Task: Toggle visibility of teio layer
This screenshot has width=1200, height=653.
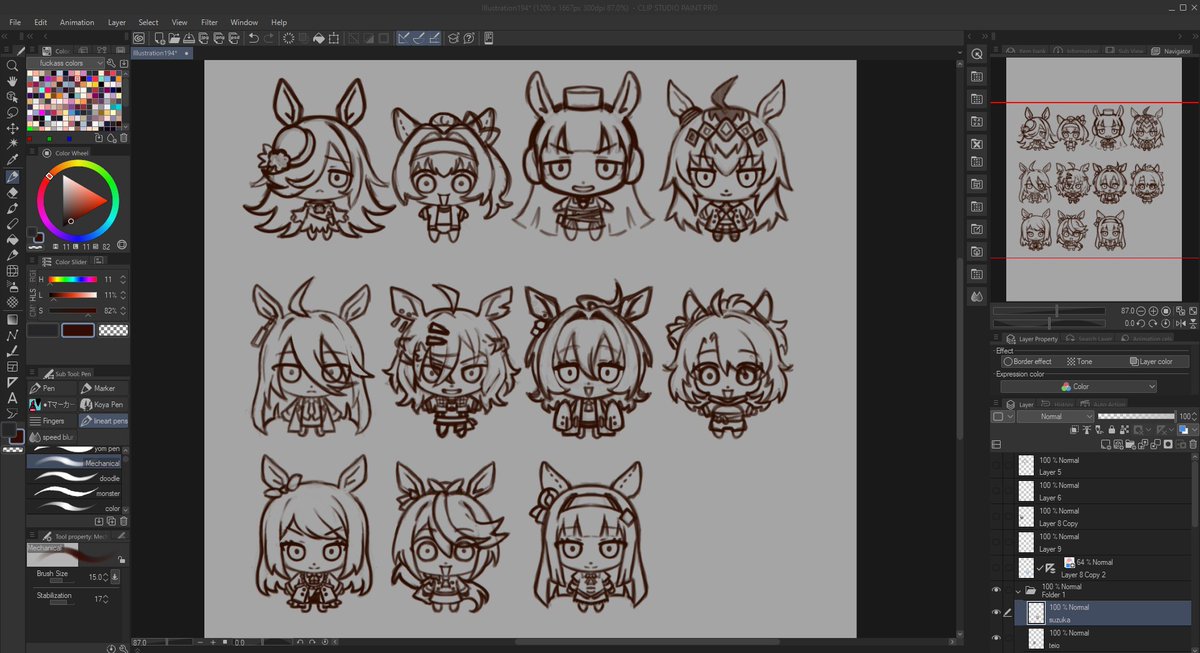Action: (x=996, y=638)
